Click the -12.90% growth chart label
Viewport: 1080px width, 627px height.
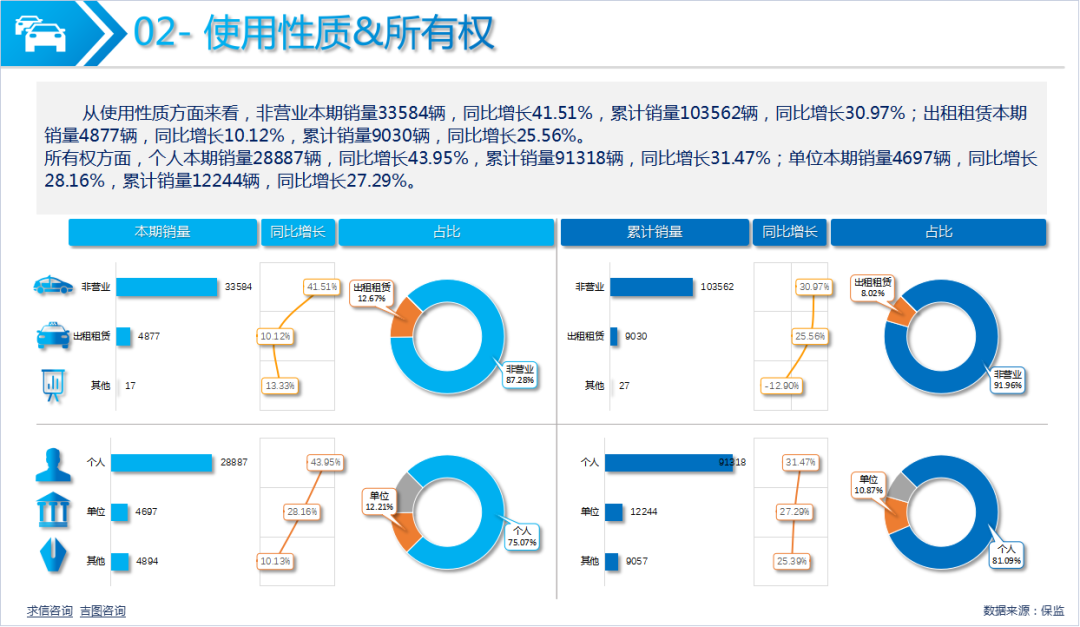click(x=782, y=386)
